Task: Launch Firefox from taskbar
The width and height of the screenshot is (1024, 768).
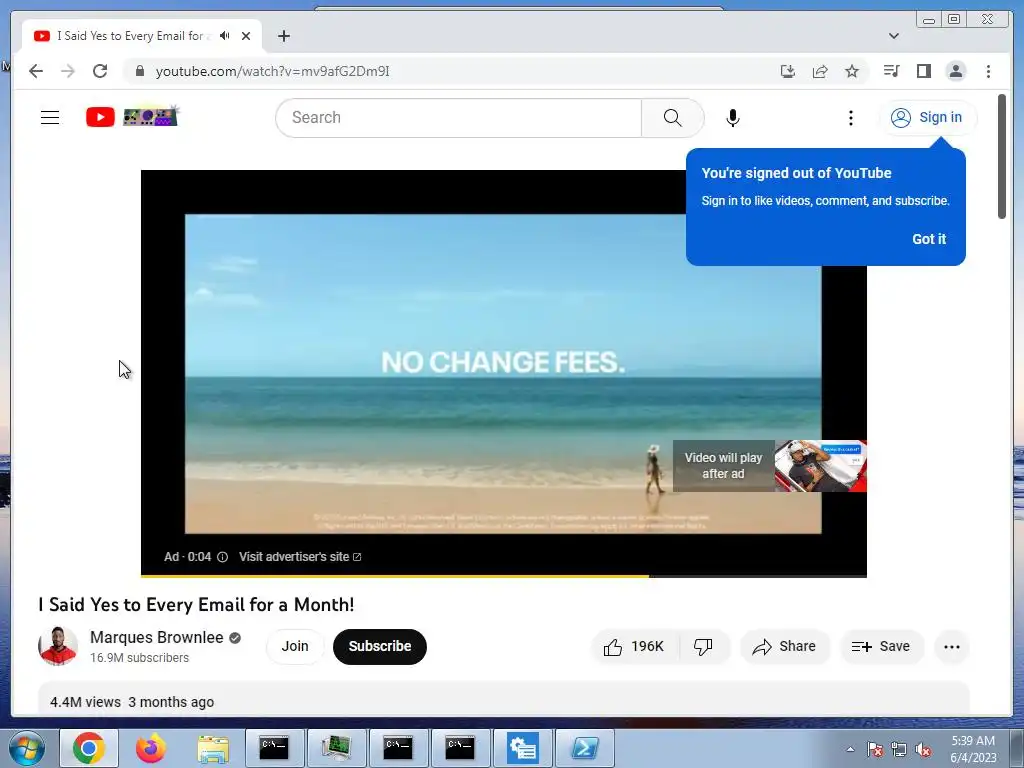Action: click(151, 748)
